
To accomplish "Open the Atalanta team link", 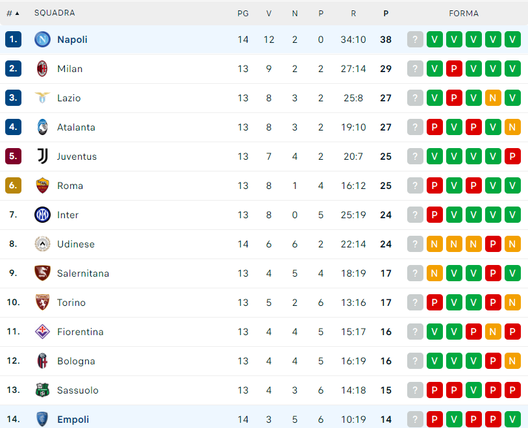I will point(76,127).
